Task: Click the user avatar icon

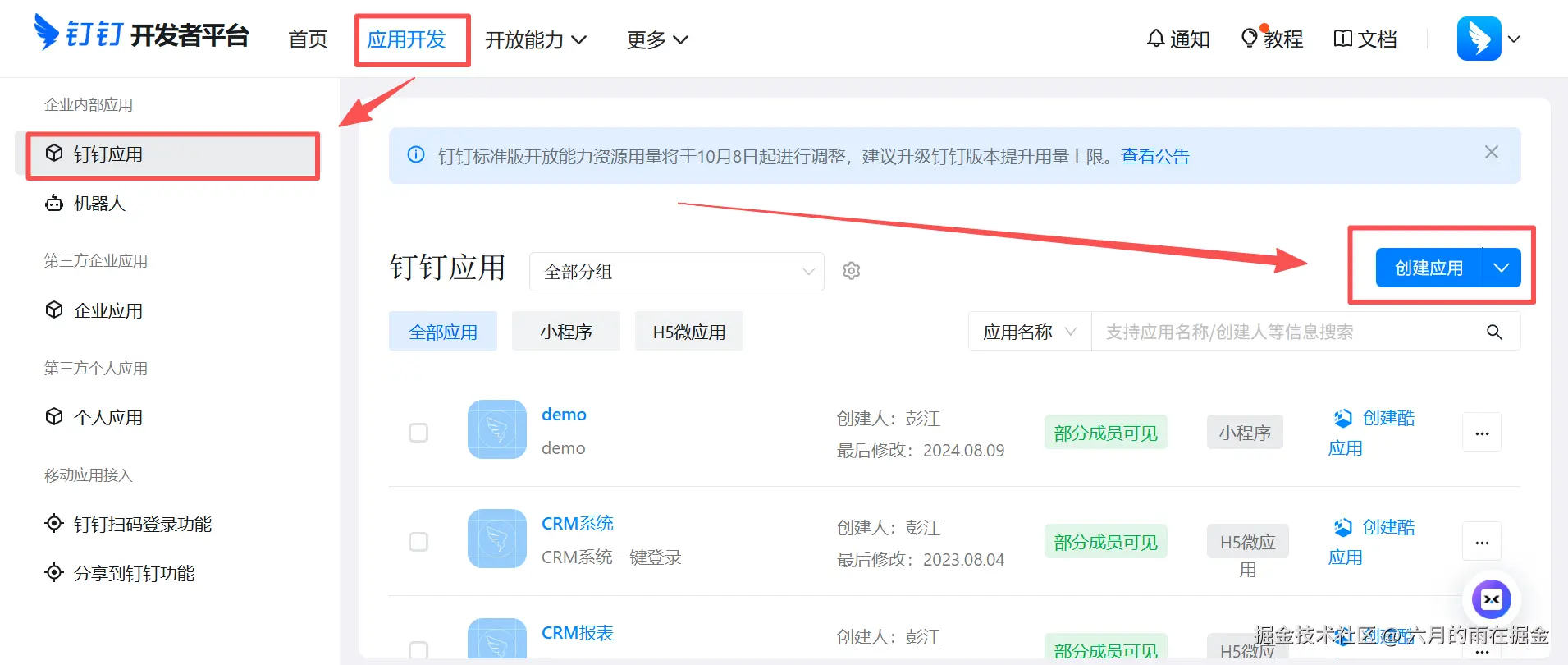Action: pyautogui.click(x=1479, y=39)
